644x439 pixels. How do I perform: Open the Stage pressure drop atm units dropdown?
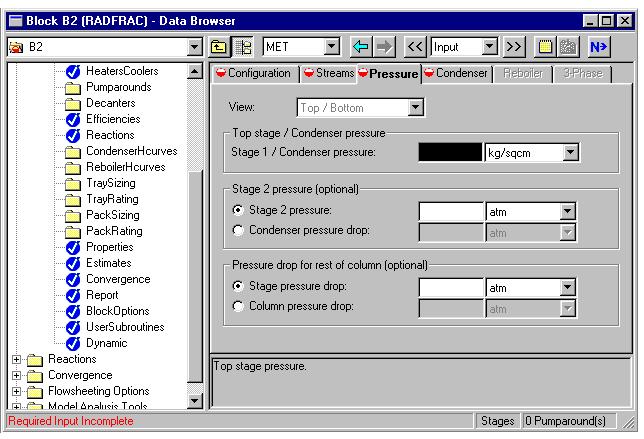tap(568, 287)
